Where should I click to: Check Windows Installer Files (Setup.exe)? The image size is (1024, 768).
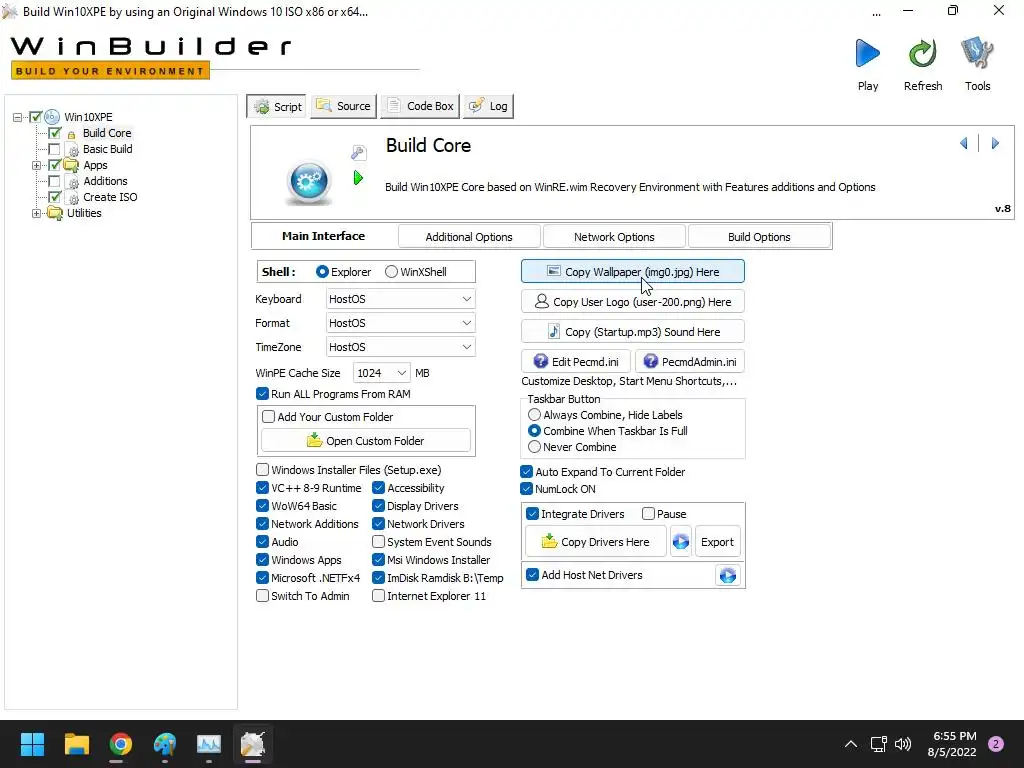tap(263, 470)
